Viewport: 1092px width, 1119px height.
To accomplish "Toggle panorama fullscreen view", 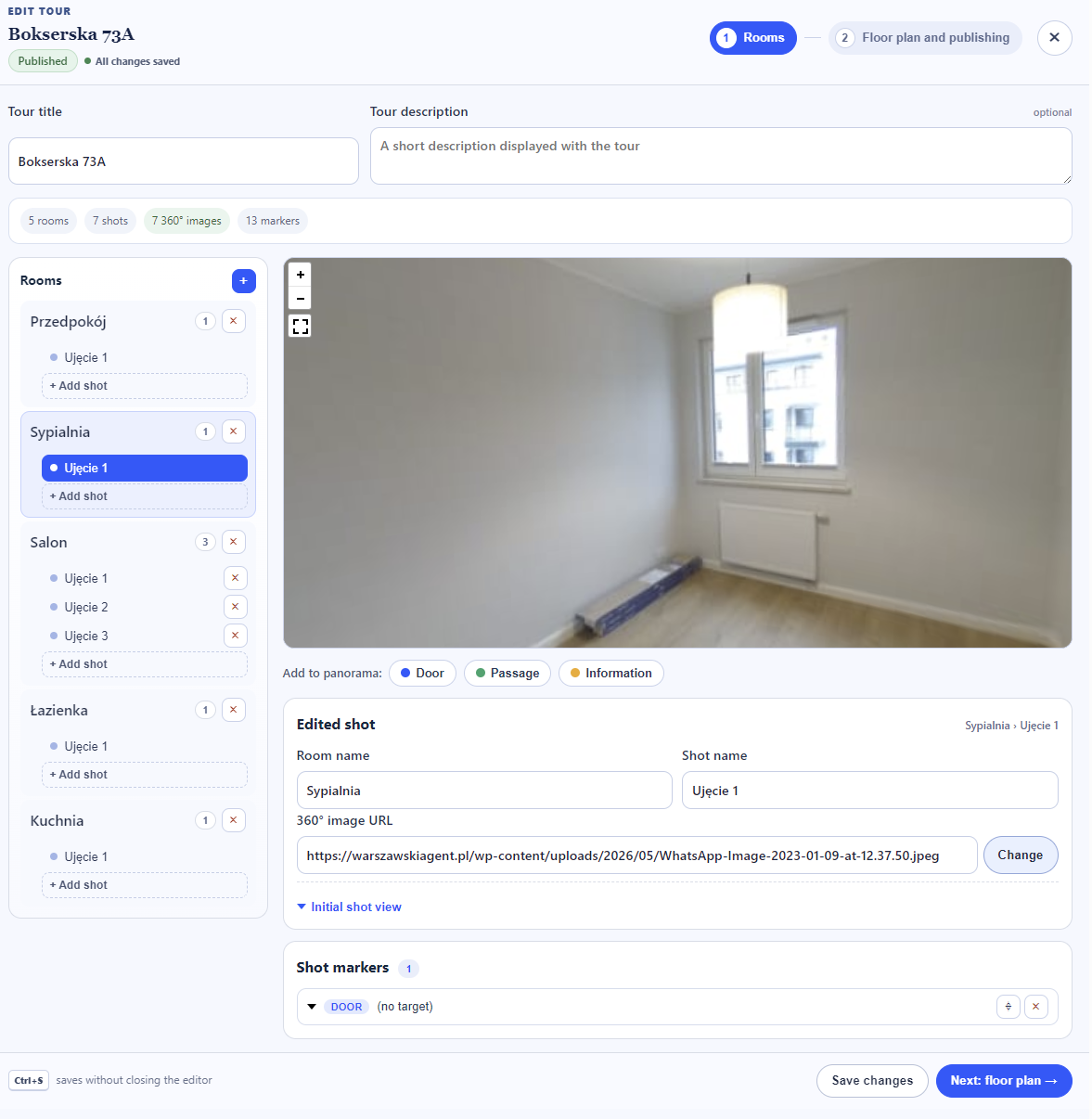I will [300, 326].
